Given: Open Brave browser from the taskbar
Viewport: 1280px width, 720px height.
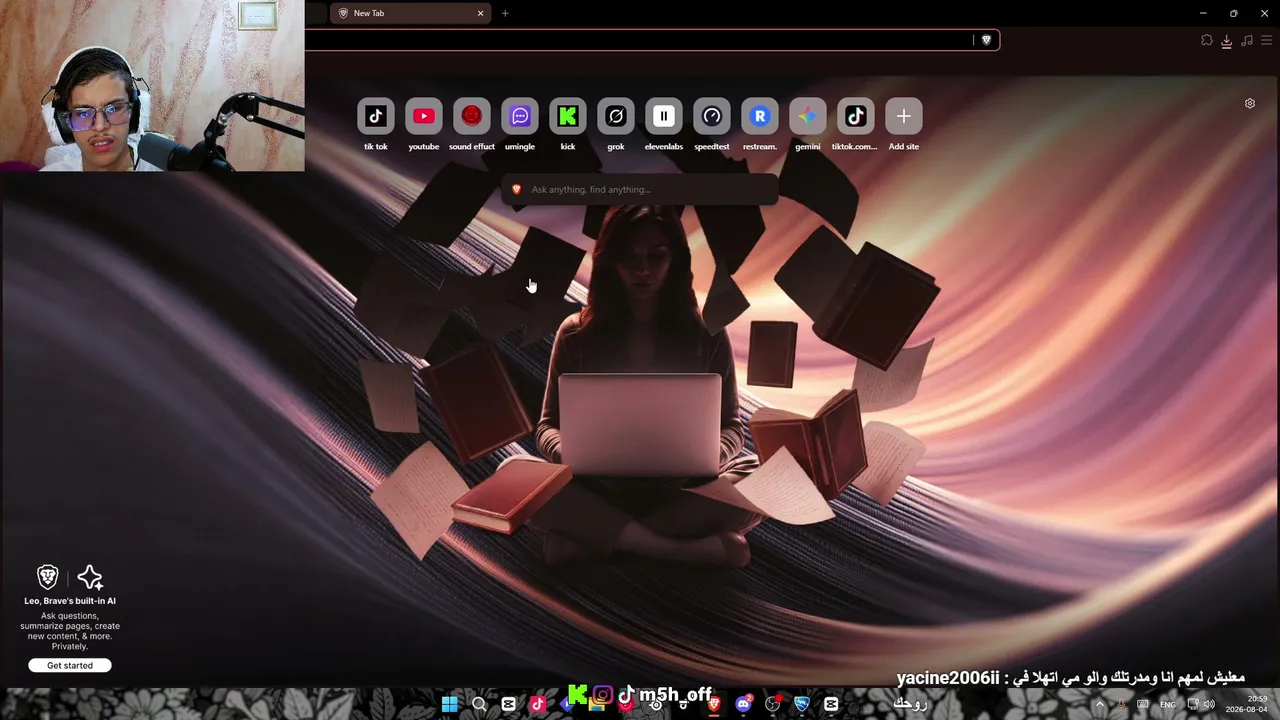Looking at the screenshot, I should point(714,704).
